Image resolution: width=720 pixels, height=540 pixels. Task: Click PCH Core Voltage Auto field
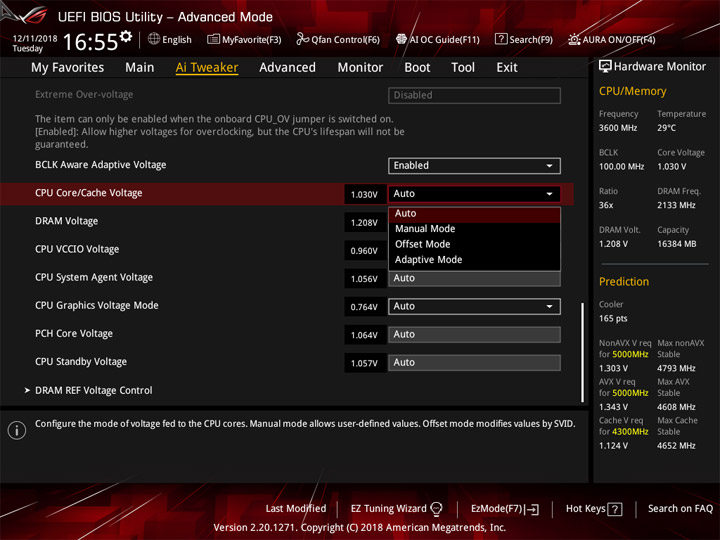pyautogui.click(x=474, y=335)
